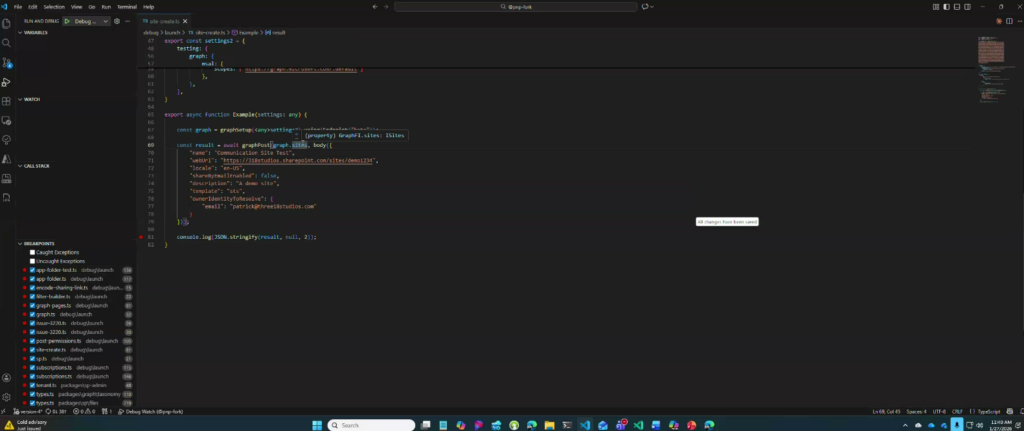
Task: Open the Extensions view in activity bar
Action: (x=6, y=101)
